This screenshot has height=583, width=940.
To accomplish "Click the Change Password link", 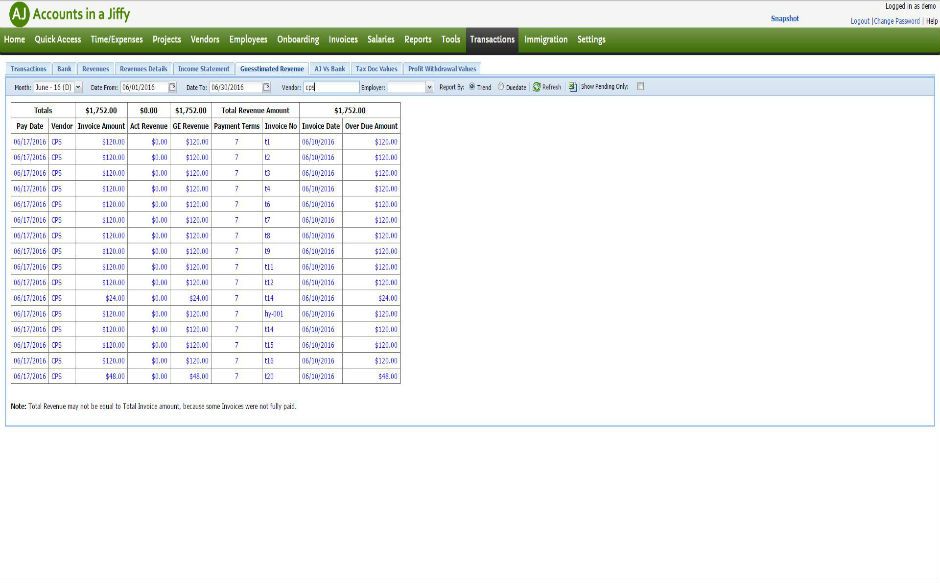I will [x=896, y=21].
